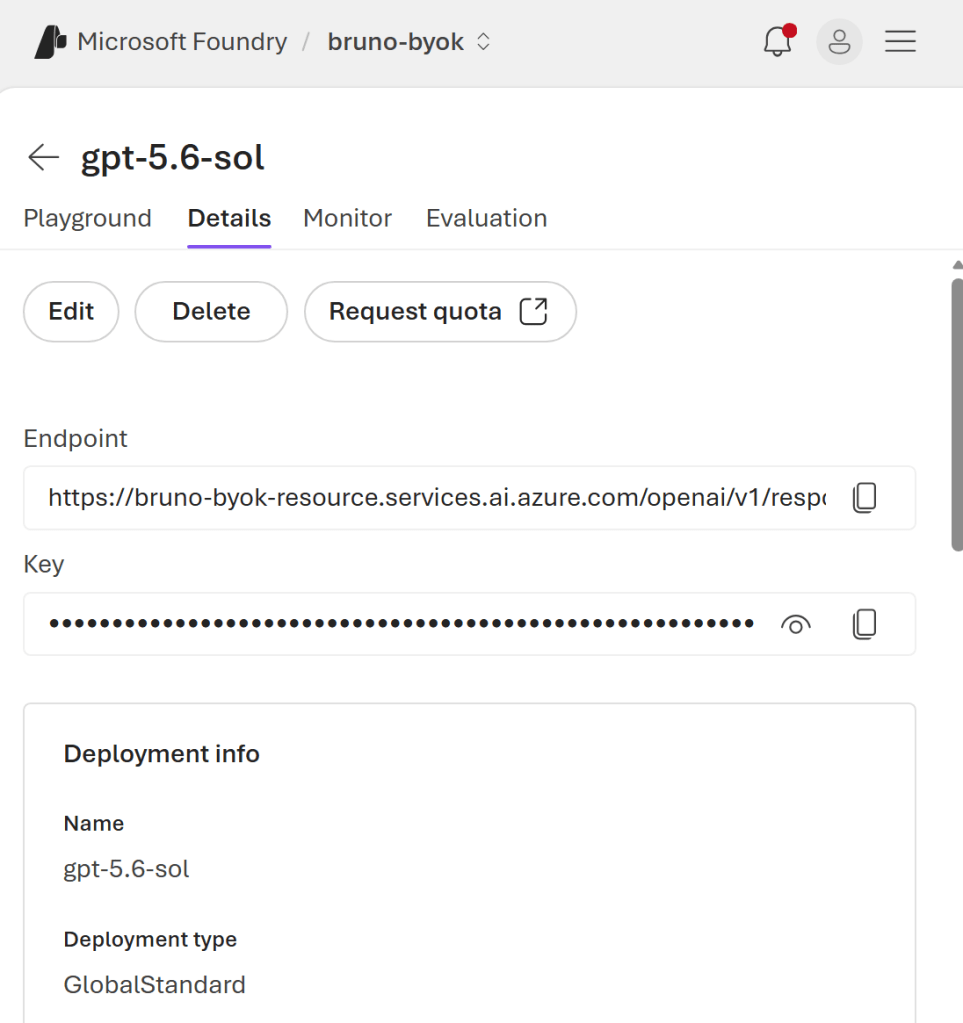
Task: Click the scrollbar up arrow
Action: [957, 265]
